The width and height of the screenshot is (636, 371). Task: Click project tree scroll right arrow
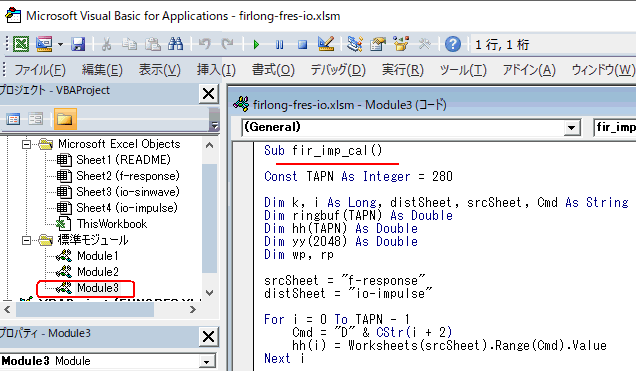pyautogui.click(x=193, y=310)
